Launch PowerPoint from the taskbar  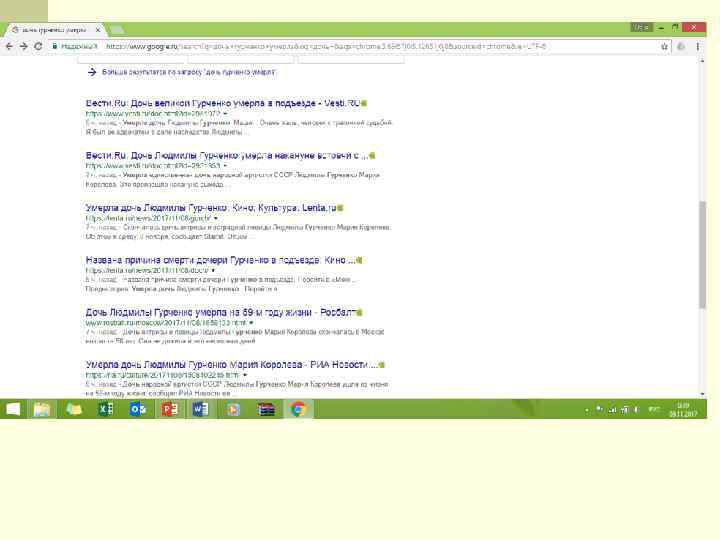point(169,409)
